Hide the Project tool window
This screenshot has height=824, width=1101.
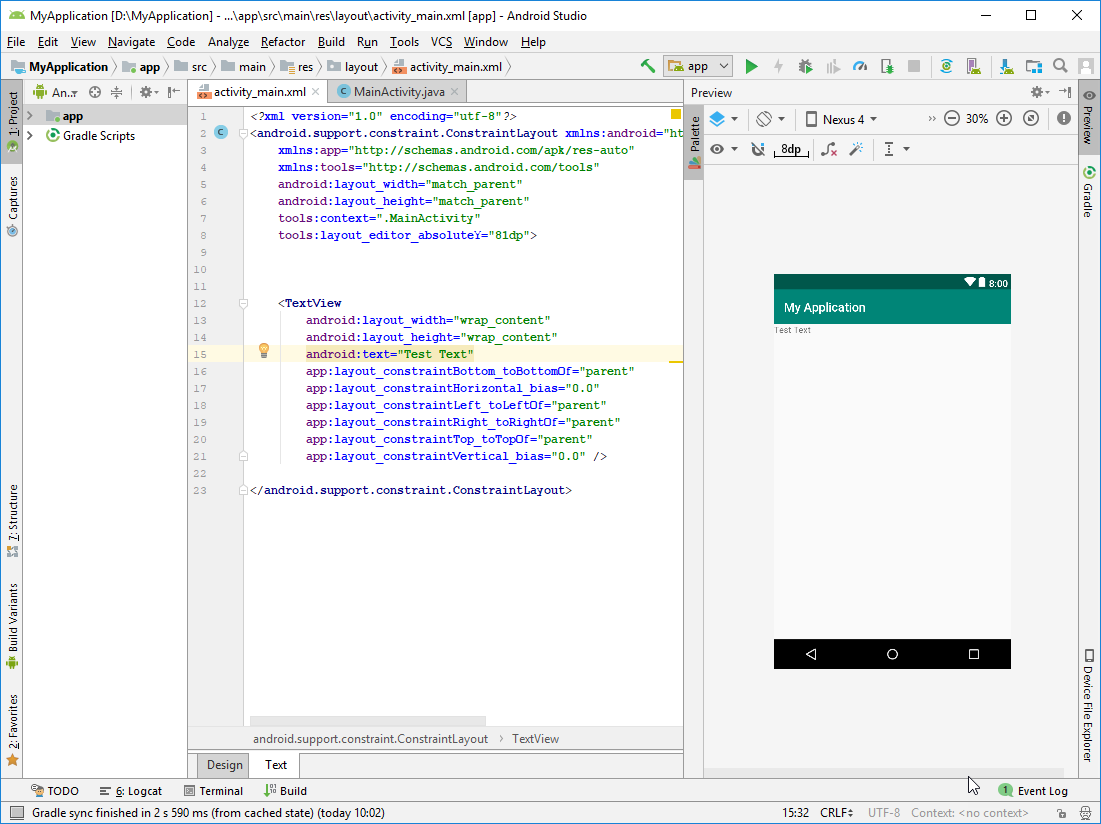tap(174, 92)
